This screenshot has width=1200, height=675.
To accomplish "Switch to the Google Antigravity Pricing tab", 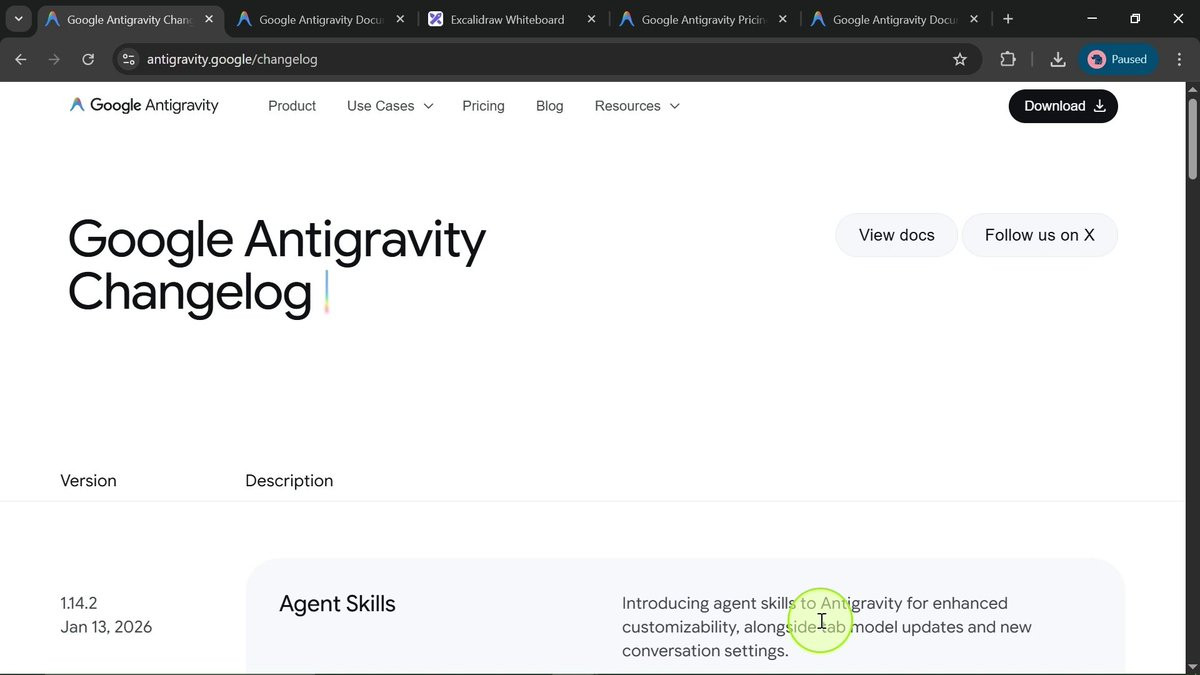I will (702, 19).
